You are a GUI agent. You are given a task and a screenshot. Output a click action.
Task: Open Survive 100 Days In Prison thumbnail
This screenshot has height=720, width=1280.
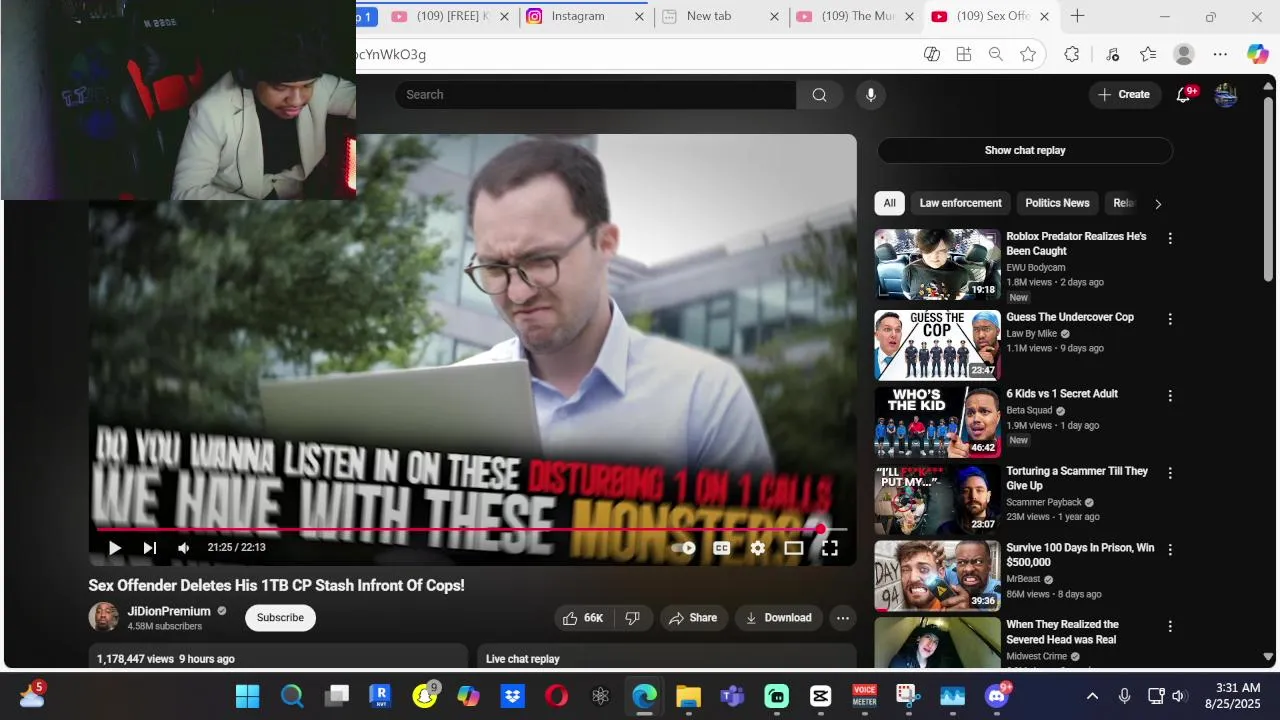pos(937,576)
